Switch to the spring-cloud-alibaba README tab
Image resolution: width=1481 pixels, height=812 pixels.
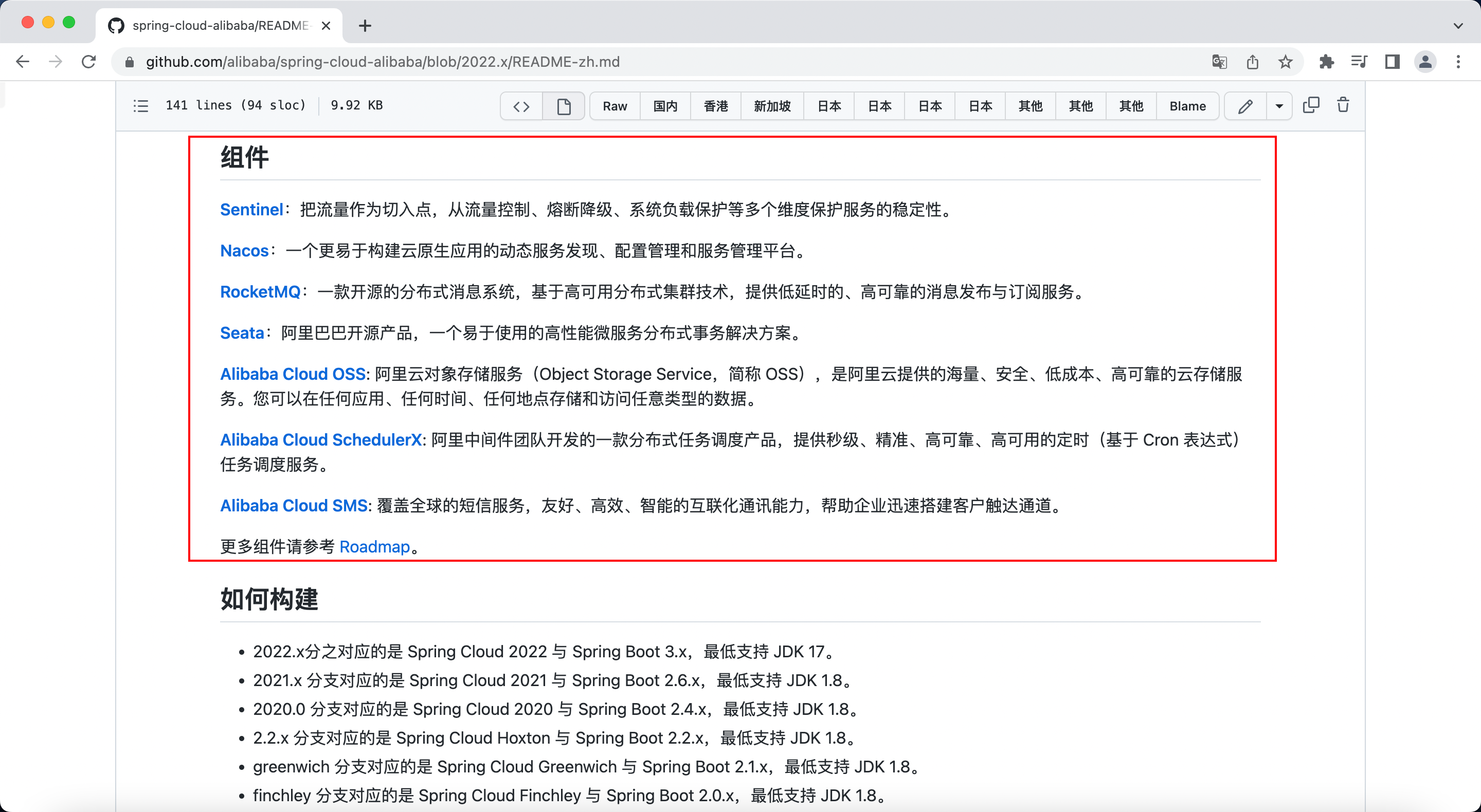pyautogui.click(x=219, y=25)
